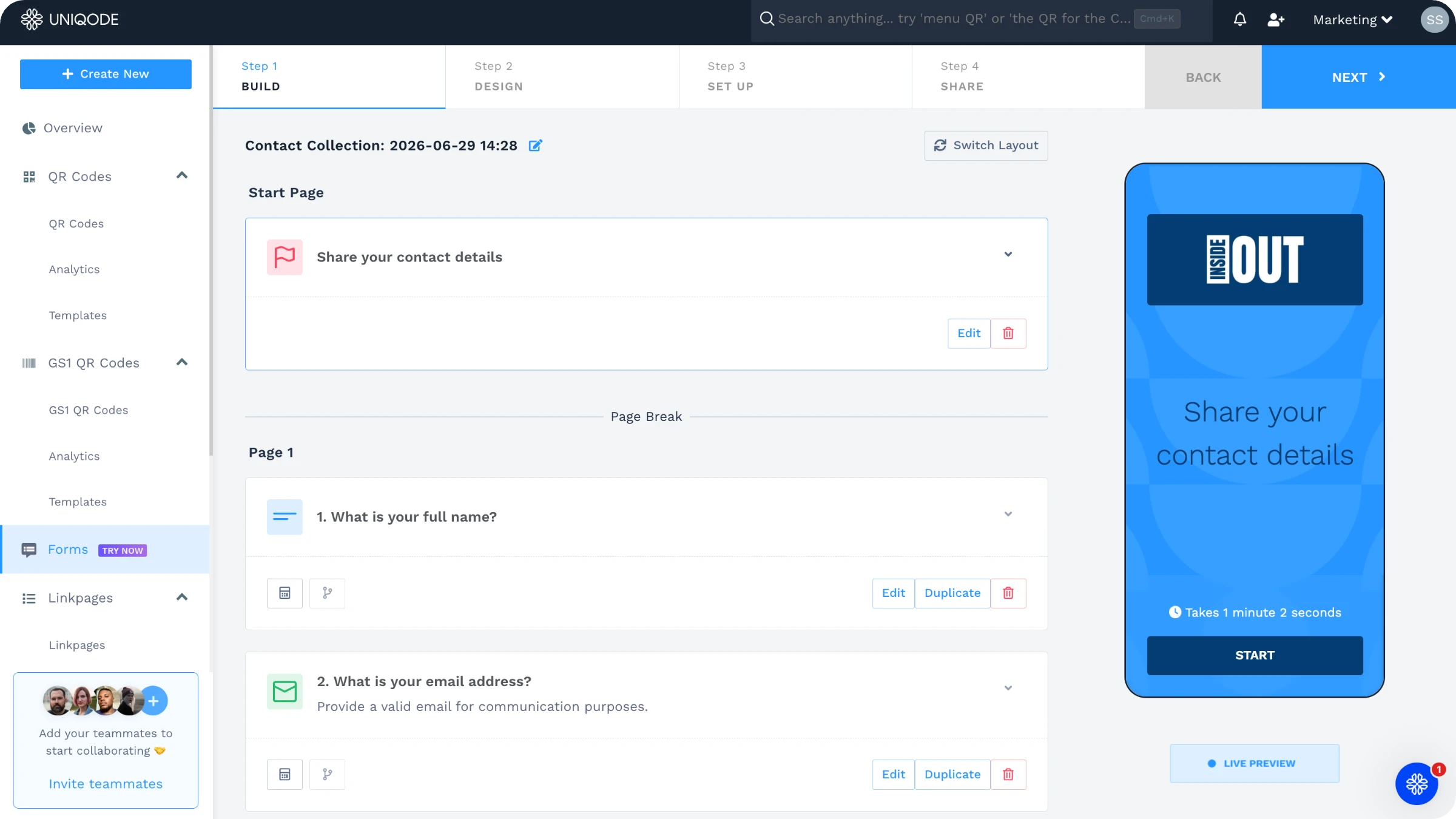The height and width of the screenshot is (819, 1456).
Task: Expand the full name question card
Action: [x=1008, y=514]
